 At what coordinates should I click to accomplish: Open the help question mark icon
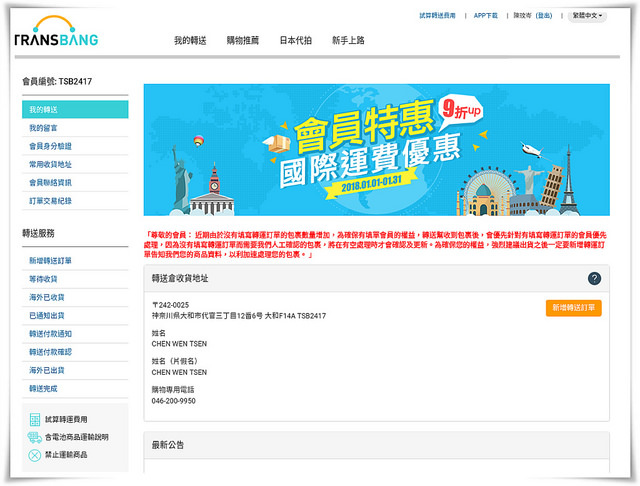594,278
